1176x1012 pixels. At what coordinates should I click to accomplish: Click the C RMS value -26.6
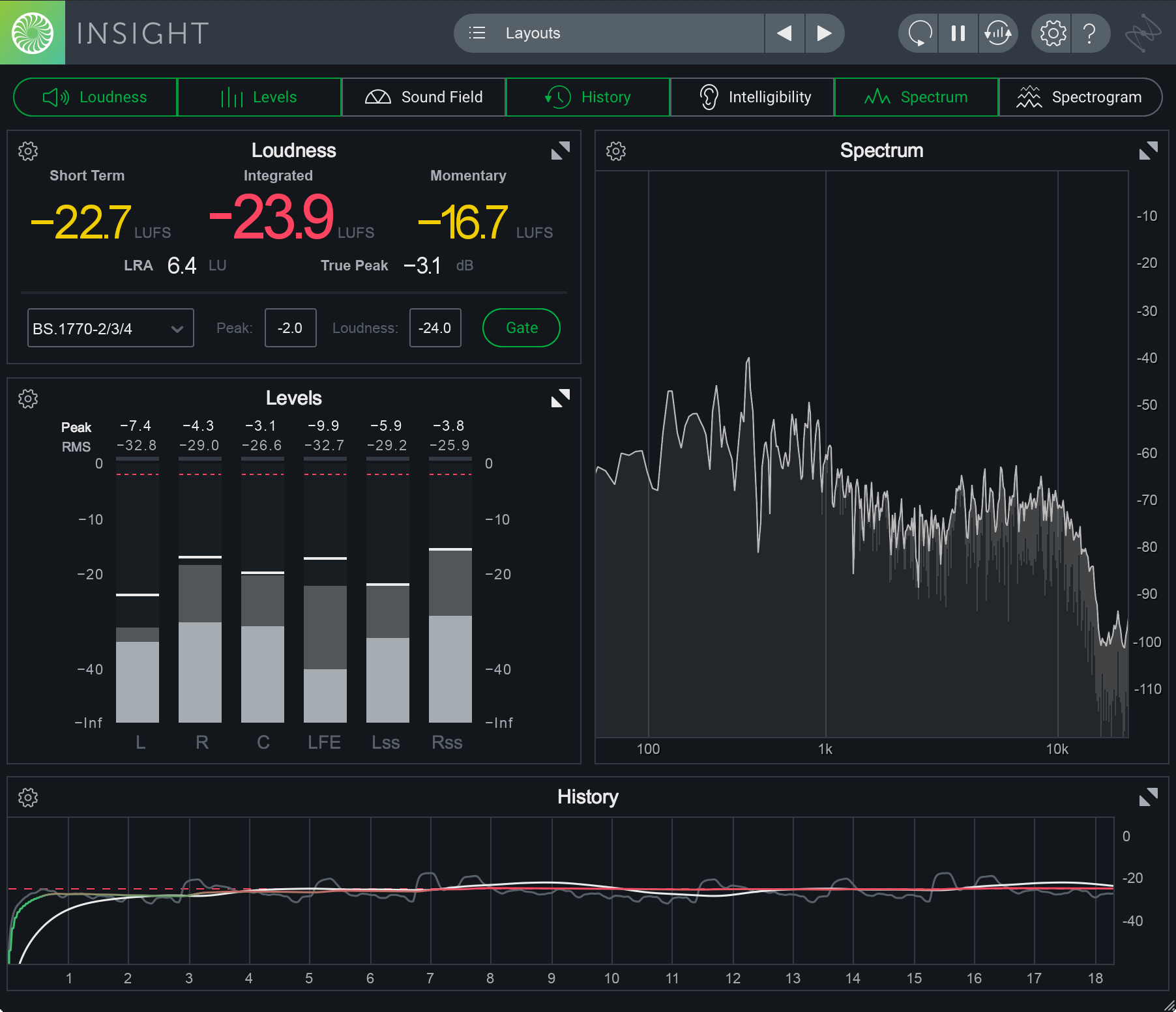(261, 446)
